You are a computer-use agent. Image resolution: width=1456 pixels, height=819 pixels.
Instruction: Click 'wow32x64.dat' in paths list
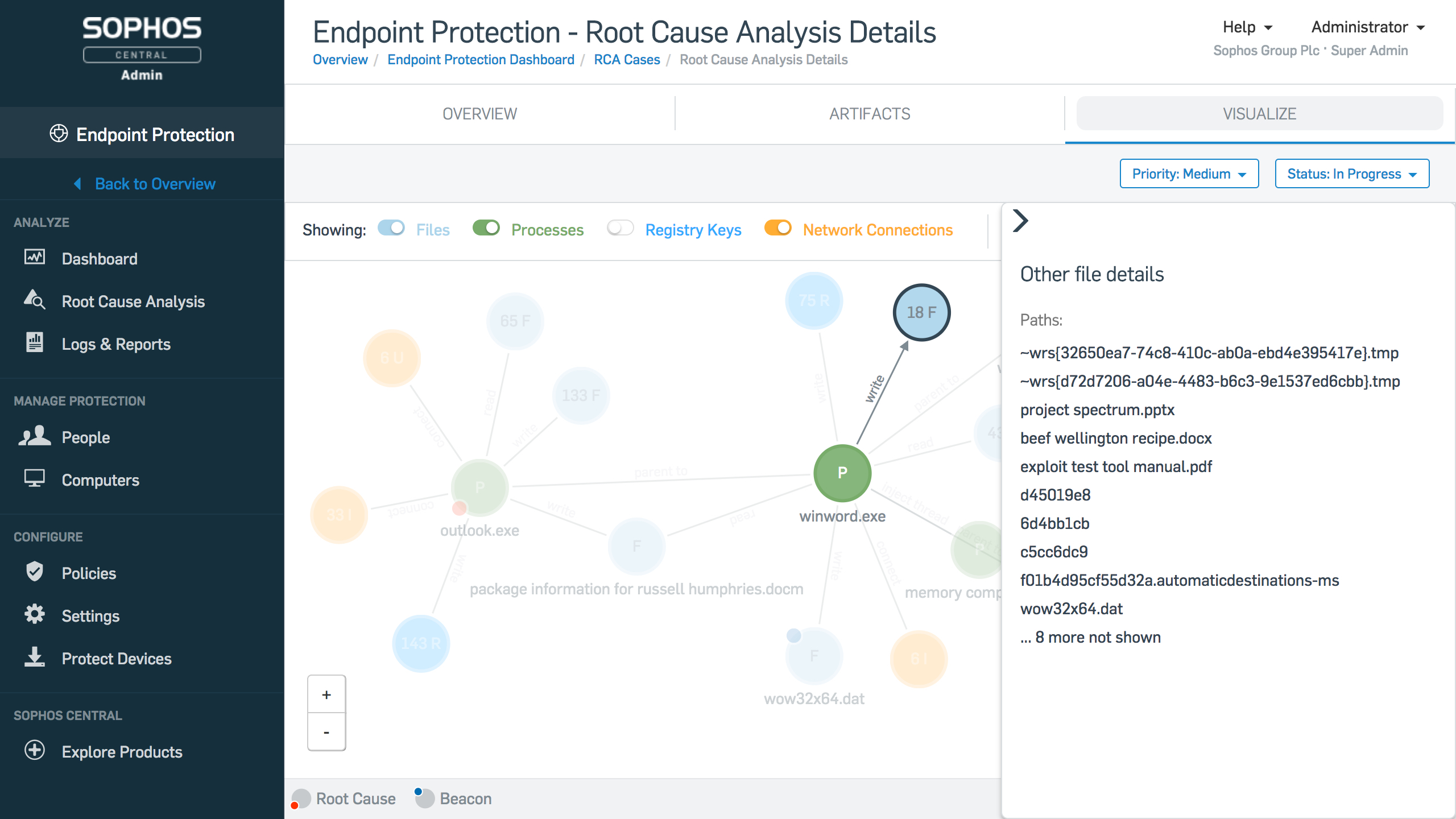[x=1072, y=609]
